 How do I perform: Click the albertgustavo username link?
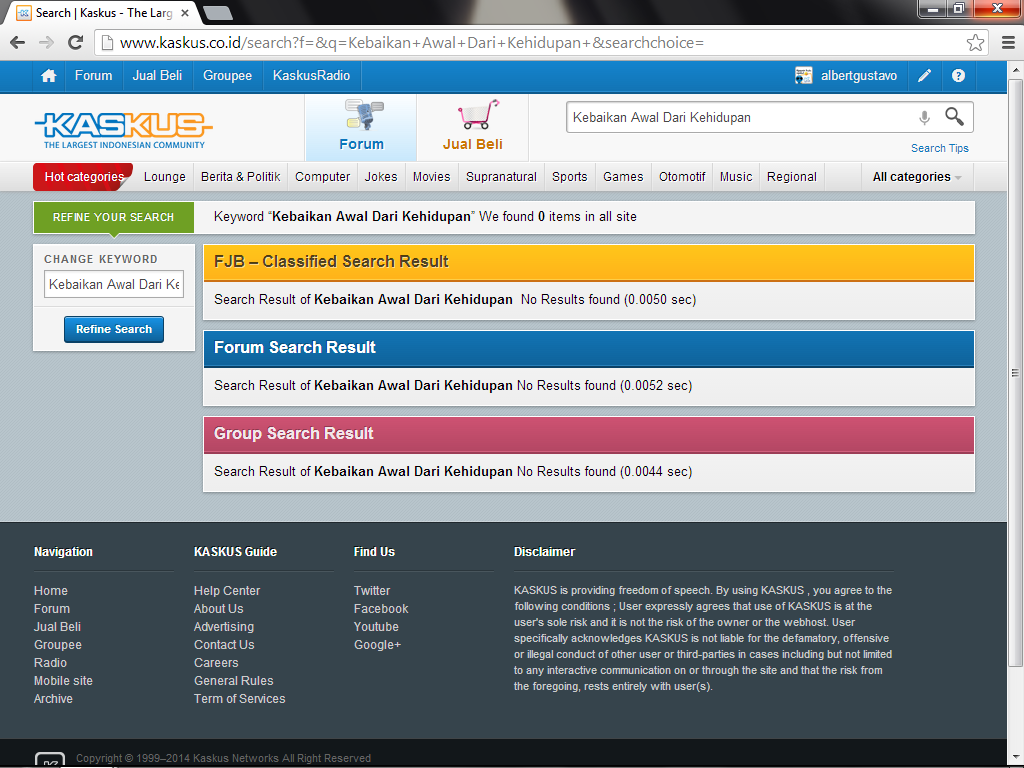click(x=859, y=76)
